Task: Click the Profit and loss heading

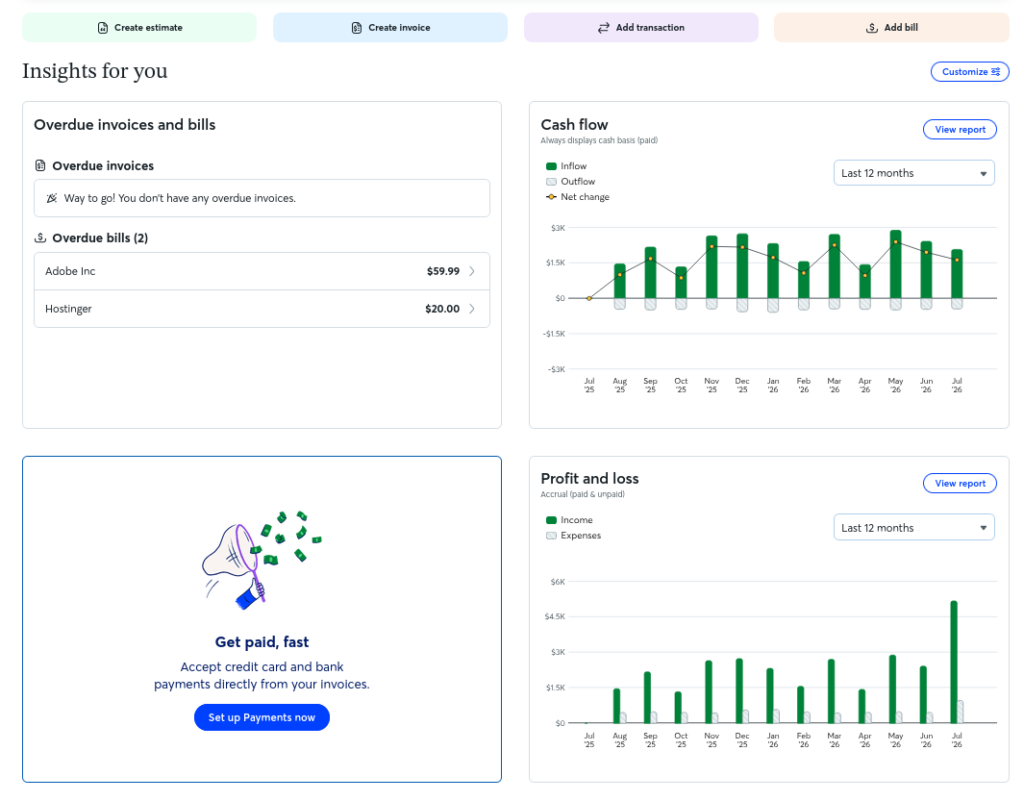Action: [590, 479]
